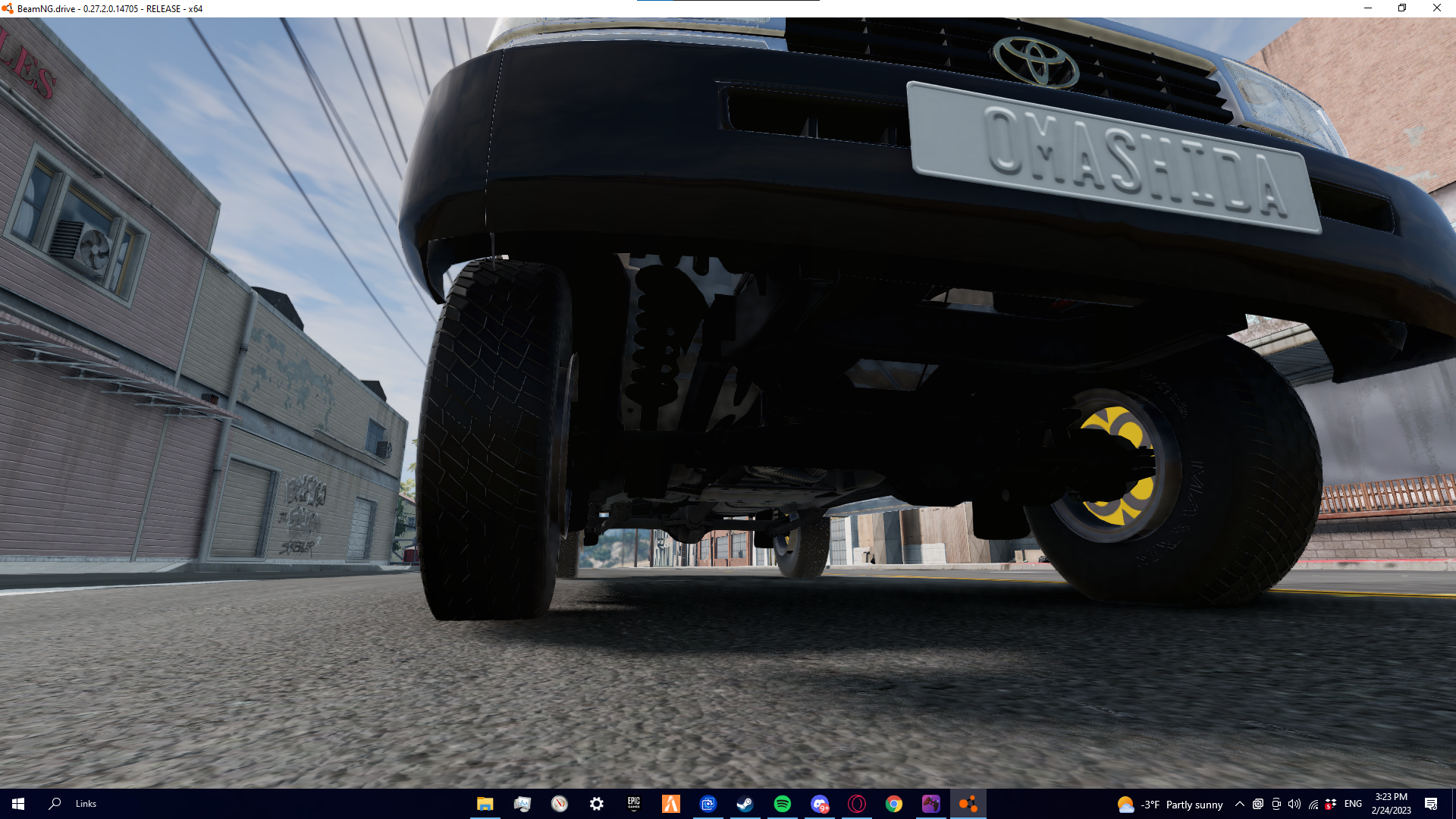Switch ENG input language indicator

[x=1353, y=804]
